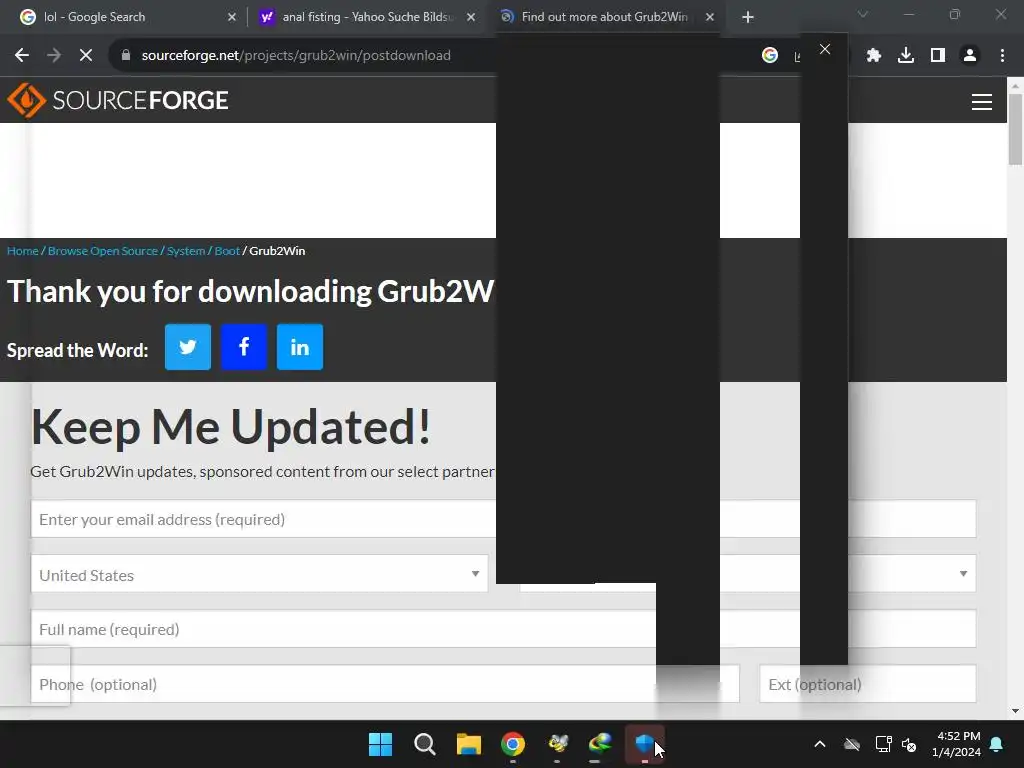
Task: Open the Windows Start menu
Action: click(380, 744)
